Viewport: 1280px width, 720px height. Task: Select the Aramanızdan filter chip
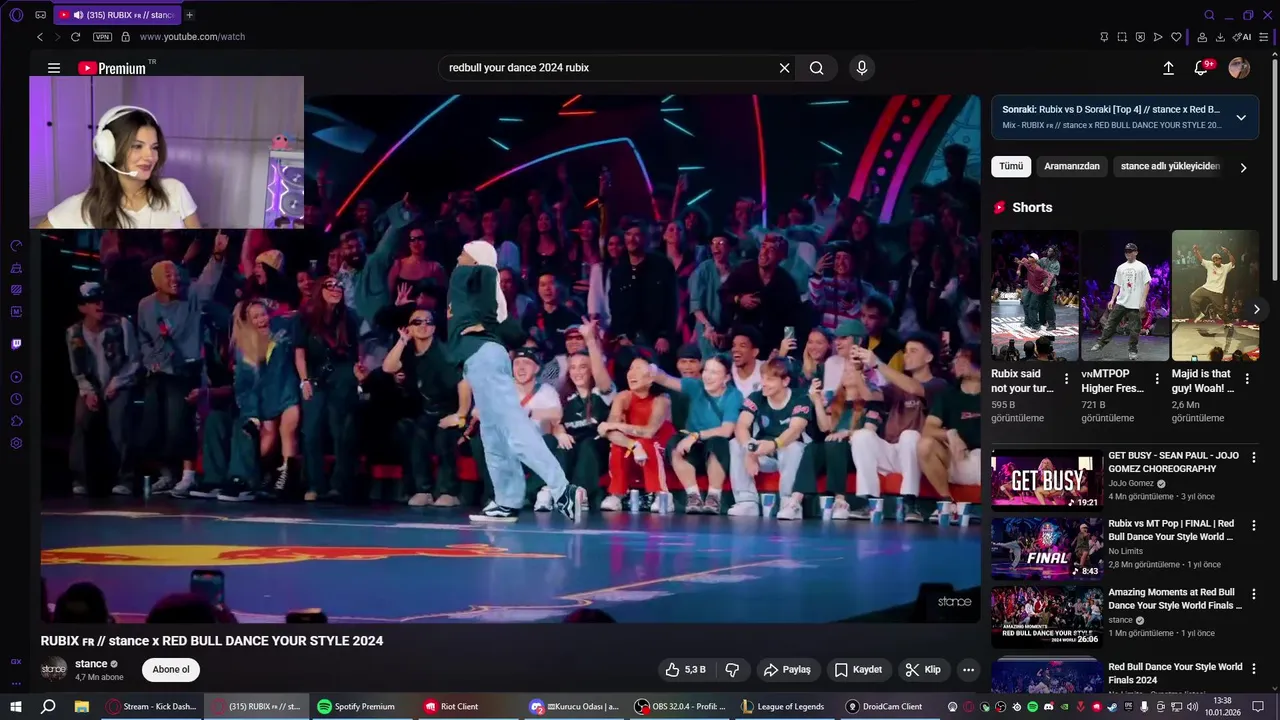pos(1072,166)
